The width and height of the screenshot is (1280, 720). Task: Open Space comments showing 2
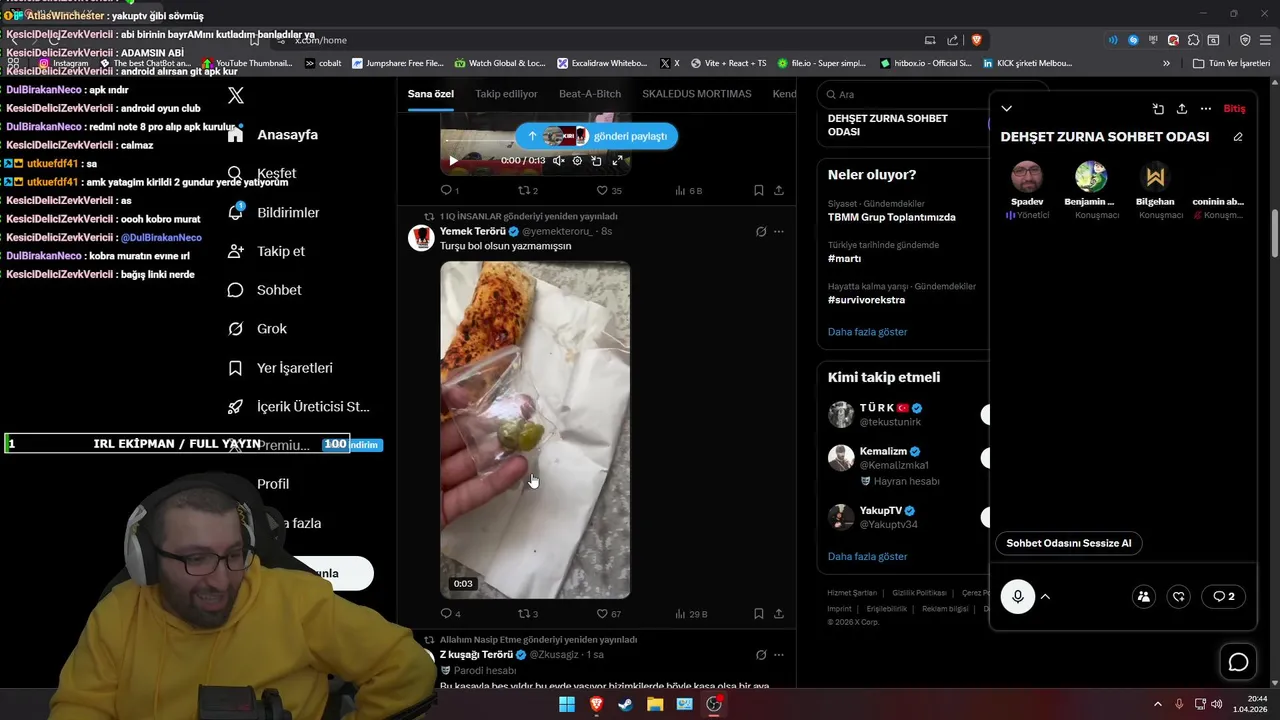click(x=1223, y=597)
